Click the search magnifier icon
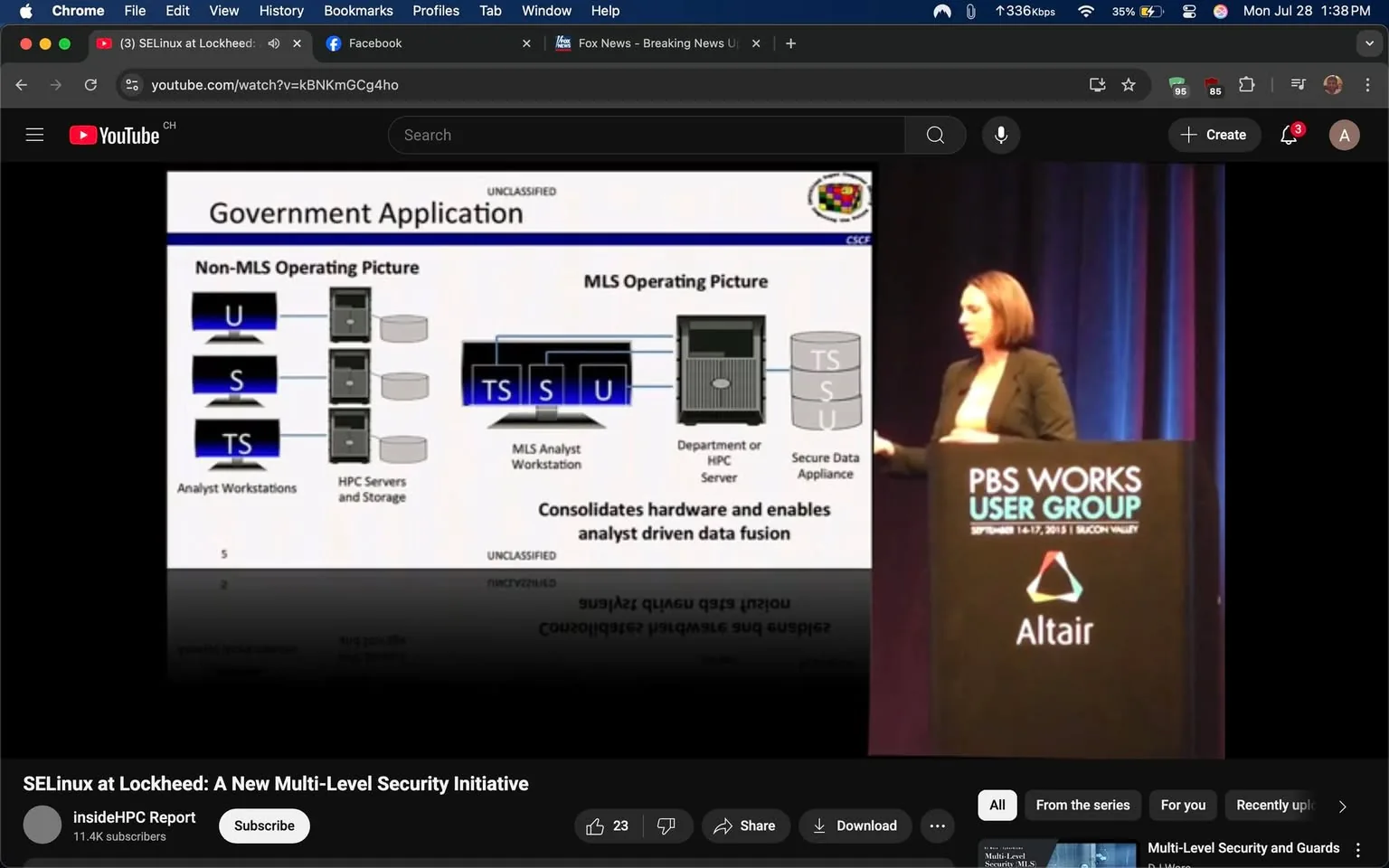1389x868 pixels. [x=935, y=135]
